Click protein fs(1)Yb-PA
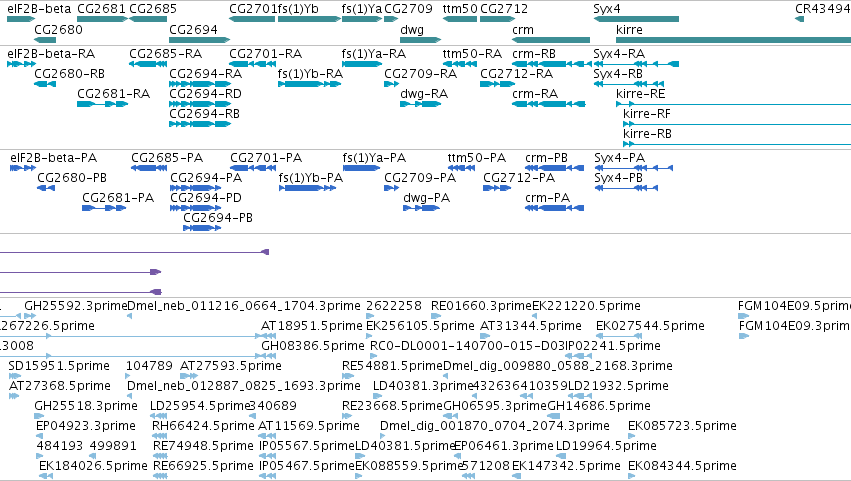851x481 pixels. click(311, 179)
